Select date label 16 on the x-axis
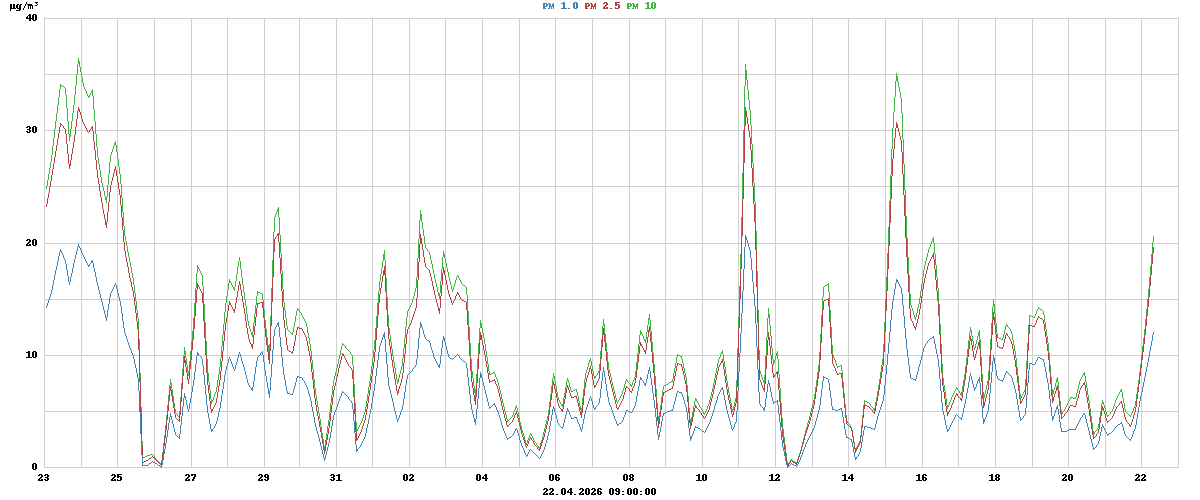 921,478
